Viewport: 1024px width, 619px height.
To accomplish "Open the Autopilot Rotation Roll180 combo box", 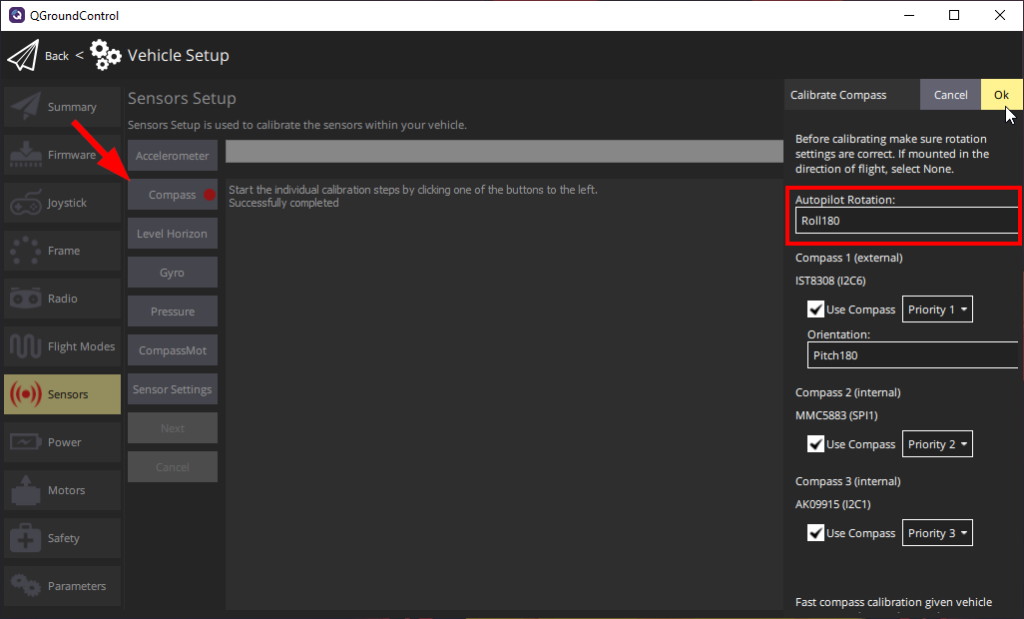I will 906,221.
